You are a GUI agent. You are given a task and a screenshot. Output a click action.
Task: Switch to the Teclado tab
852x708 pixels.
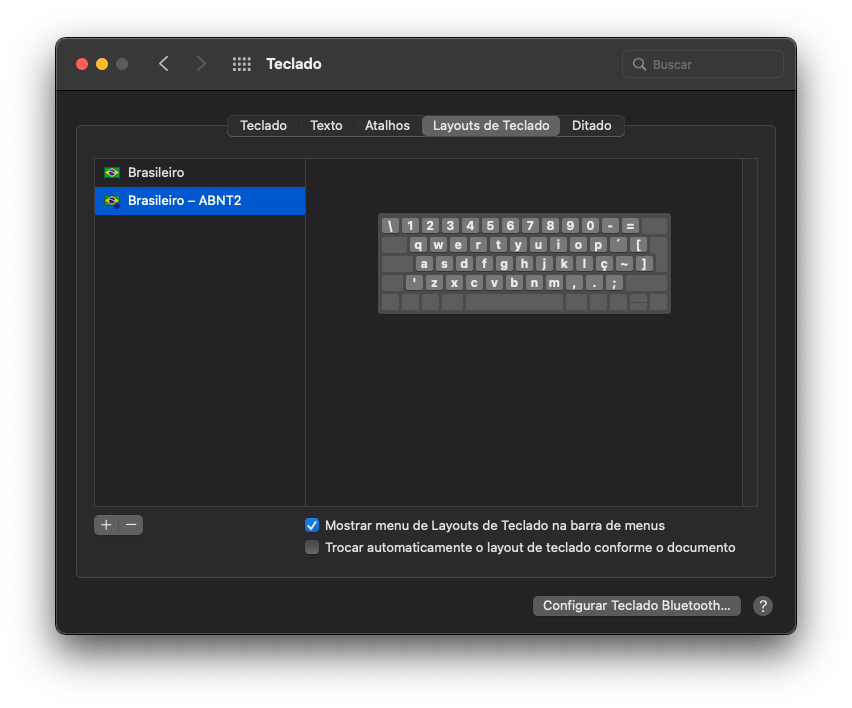pos(263,126)
